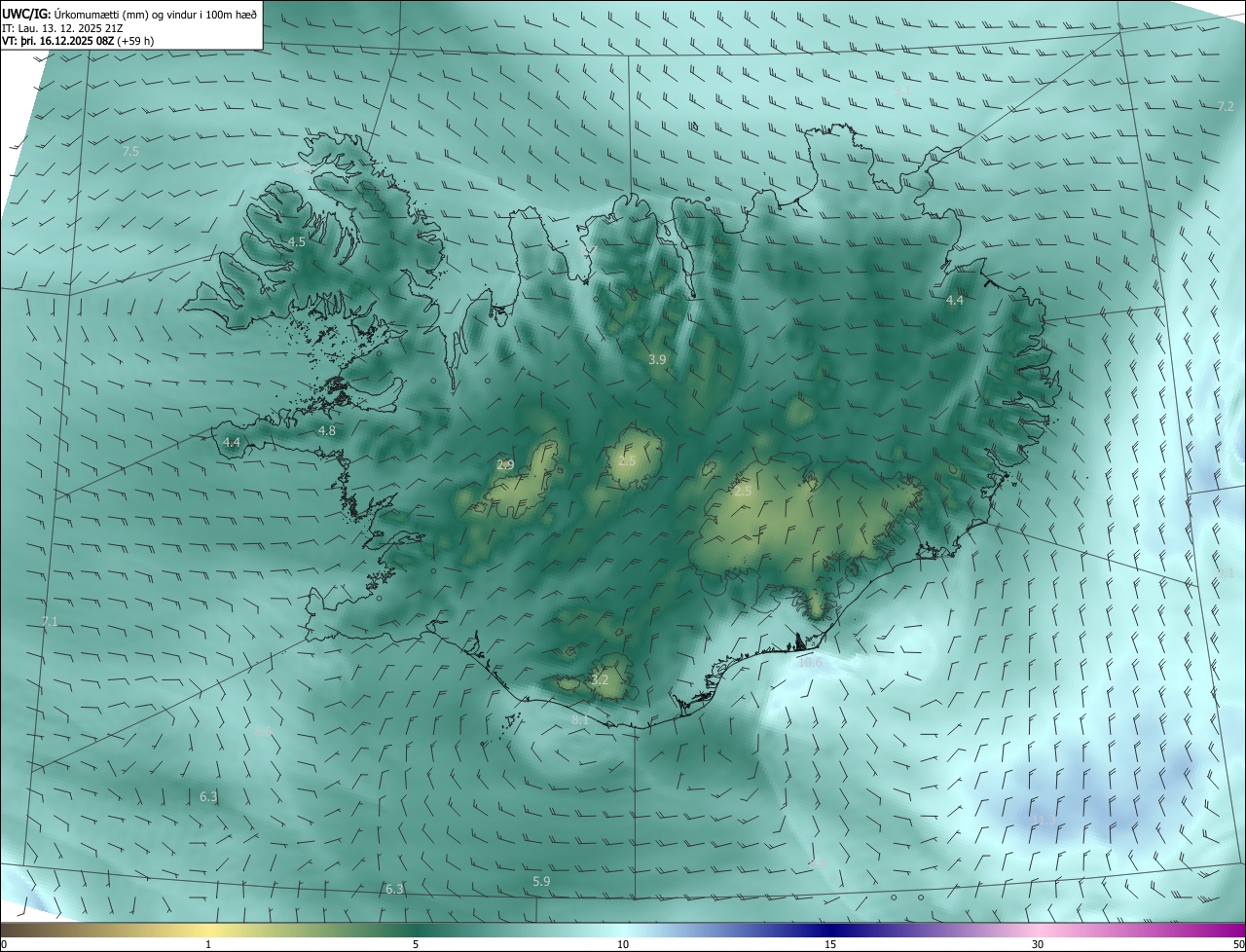Click the valid time 'VT: þri. 16.12.2025 08Z (+59 h)'
The height and width of the screenshot is (952, 1246).
pos(78,42)
